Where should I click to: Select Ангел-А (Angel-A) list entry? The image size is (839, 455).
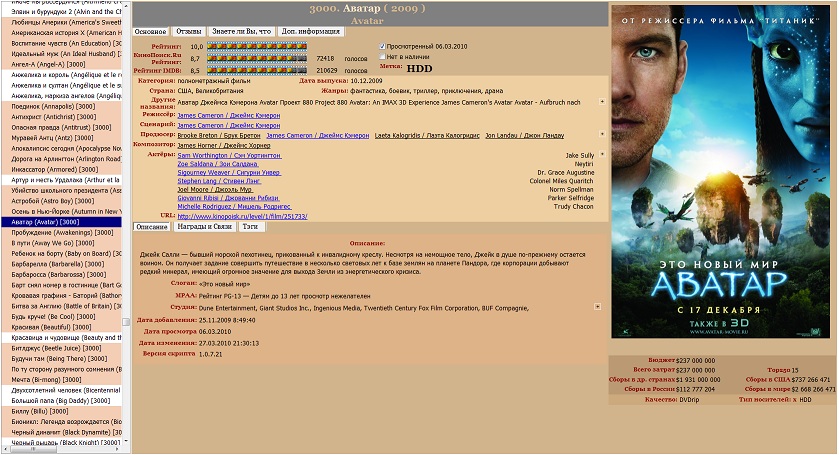coord(62,64)
